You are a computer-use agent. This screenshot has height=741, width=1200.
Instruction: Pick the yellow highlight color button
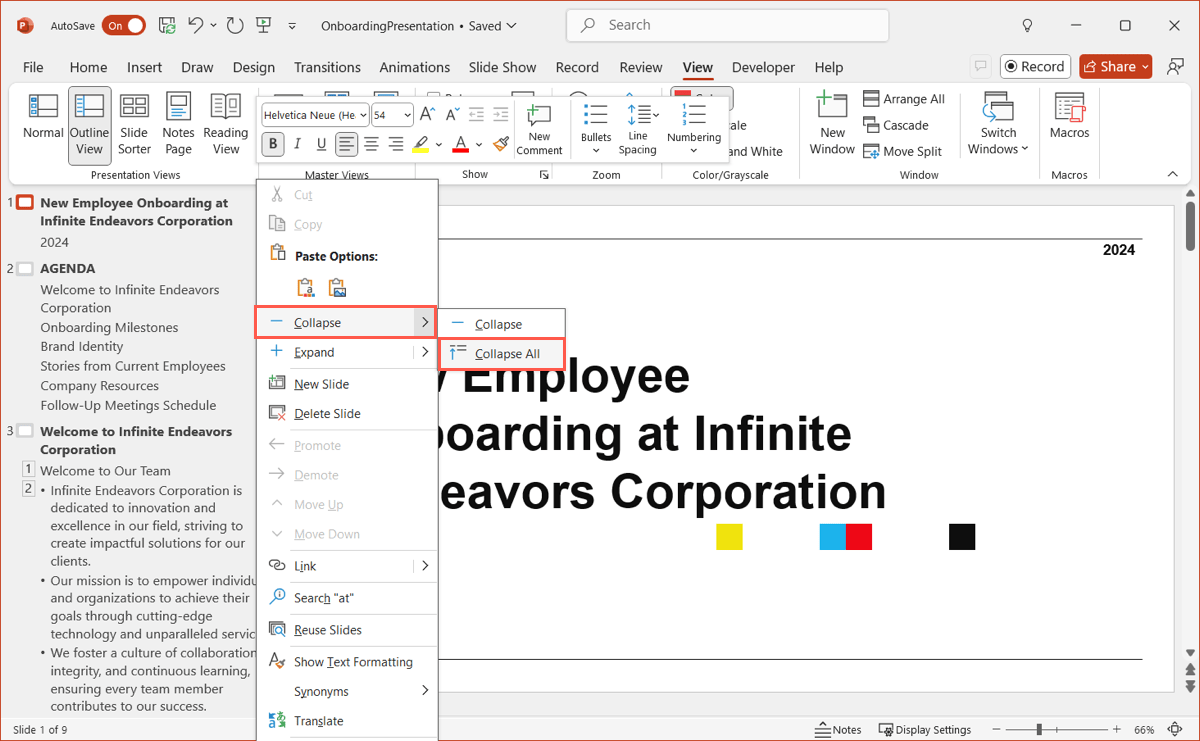click(421, 144)
